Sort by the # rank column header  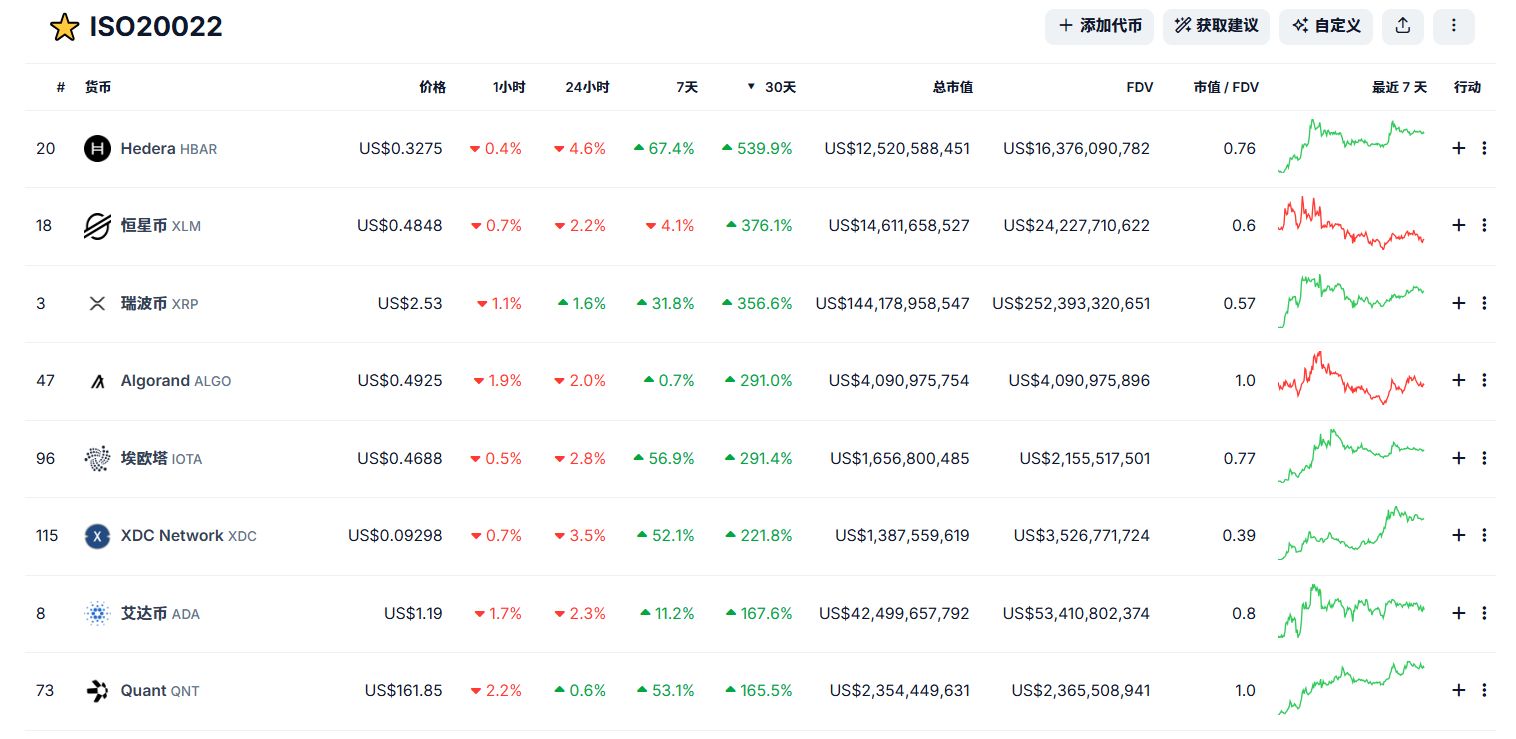(61, 87)
